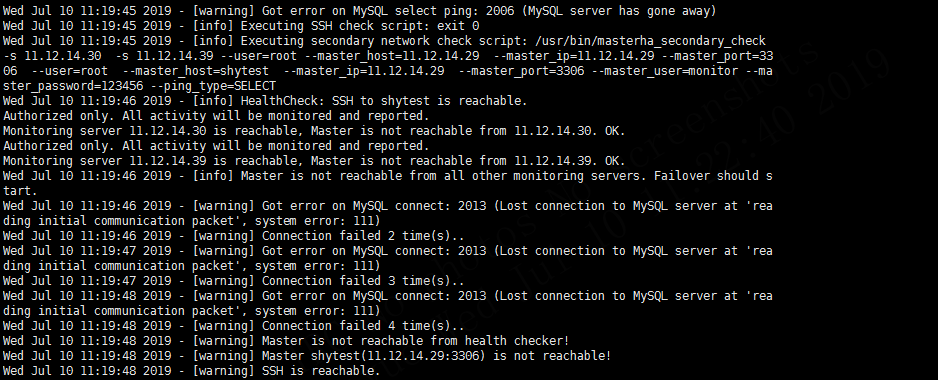The height and width of the screenshot is (380, 938).
Task: Click the 'Connection failed 2 time(s)' warning
Action: (x=233, y=235)
